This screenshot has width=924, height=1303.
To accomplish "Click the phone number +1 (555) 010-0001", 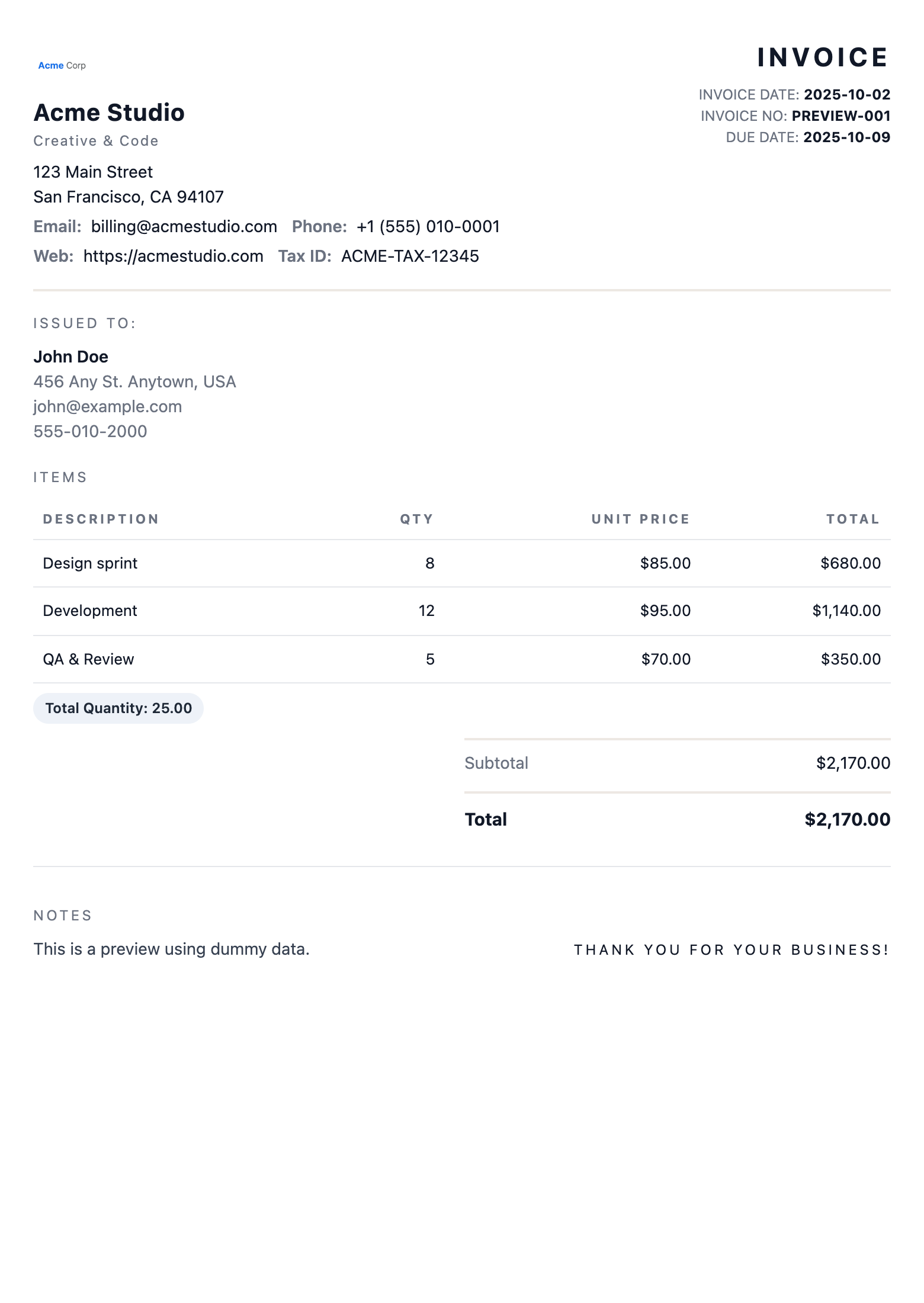I will coord(428,227).
